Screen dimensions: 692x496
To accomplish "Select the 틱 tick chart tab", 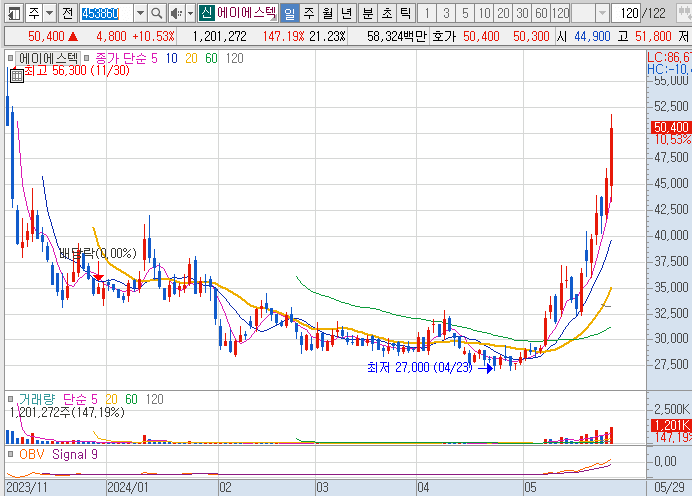I will (x=405, y=13).
